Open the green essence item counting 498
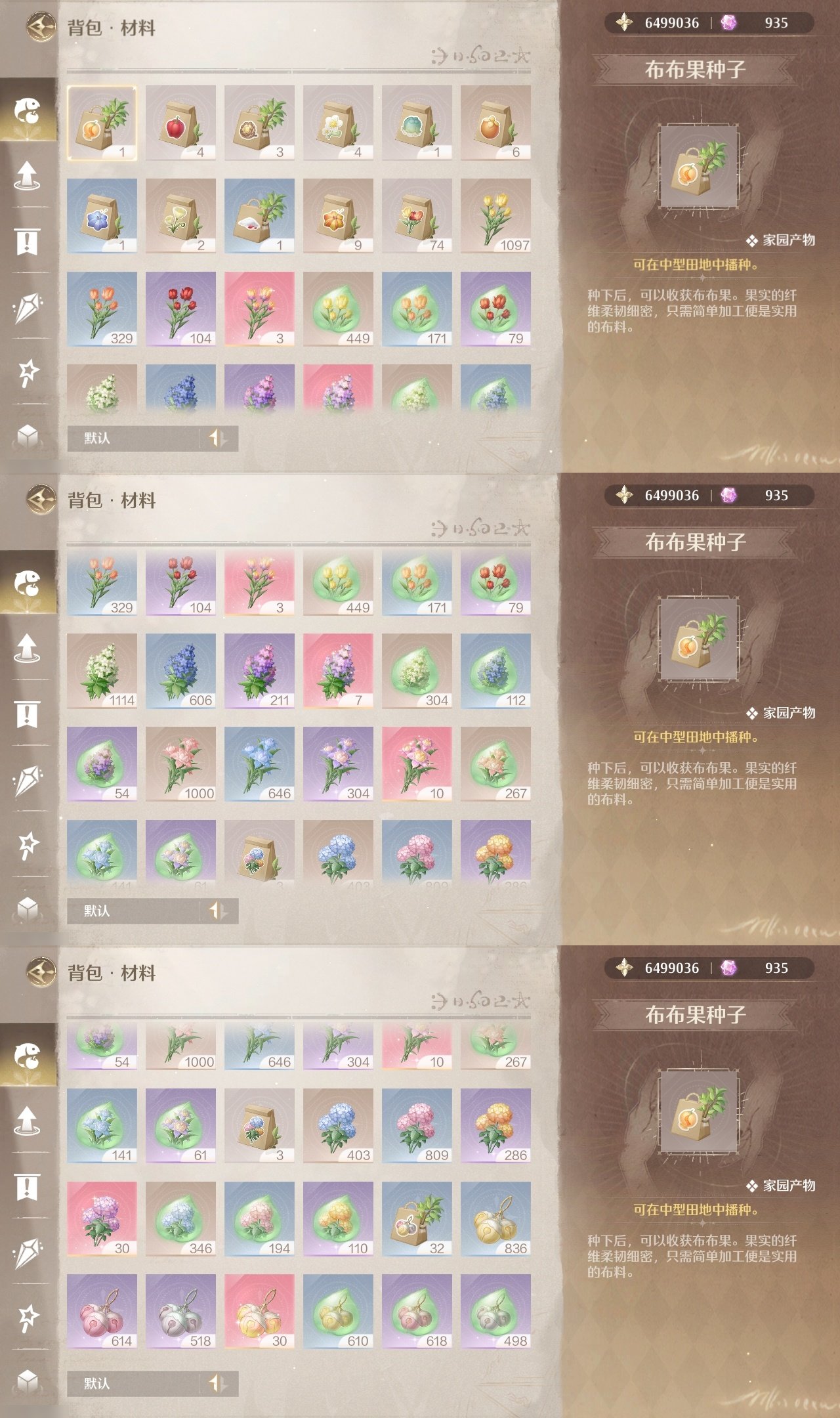The image size is (840, 1418). [x=495, y=1312]
